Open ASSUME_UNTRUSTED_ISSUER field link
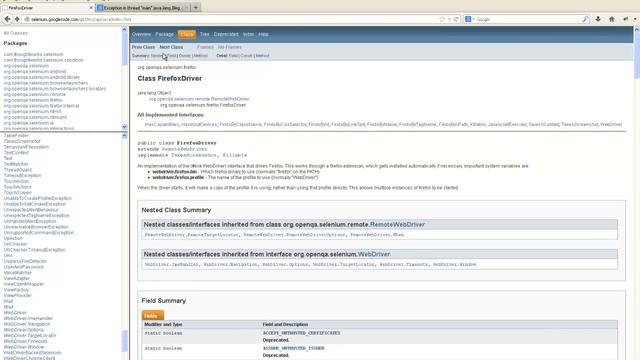 [x=293, y=348]
